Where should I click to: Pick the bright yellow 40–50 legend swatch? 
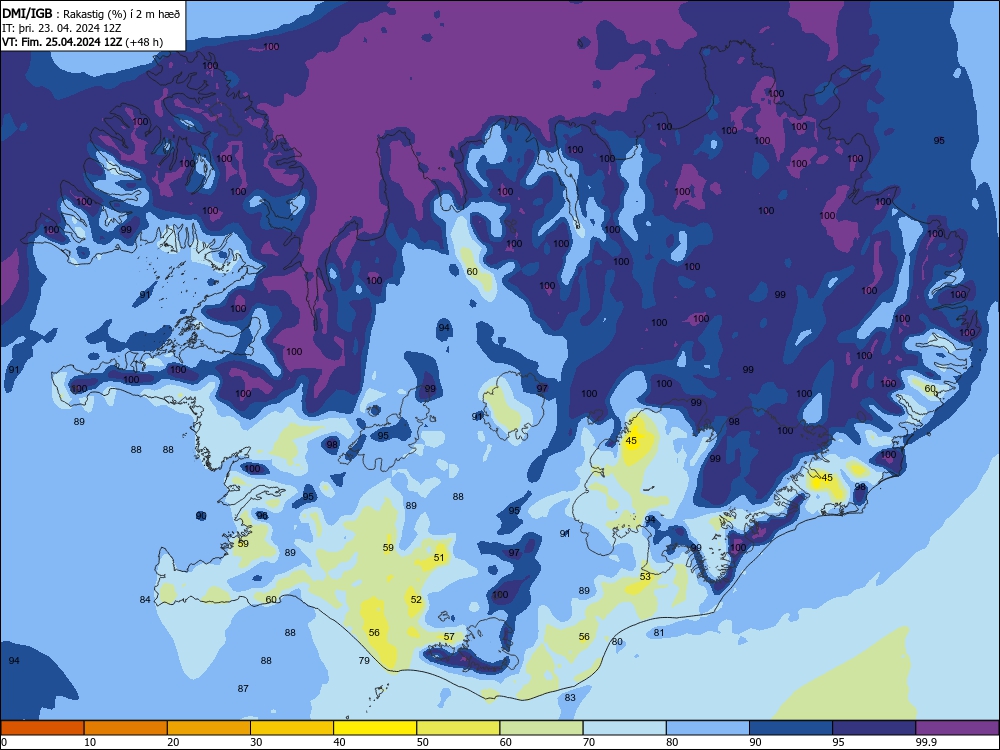pos(375,728)
